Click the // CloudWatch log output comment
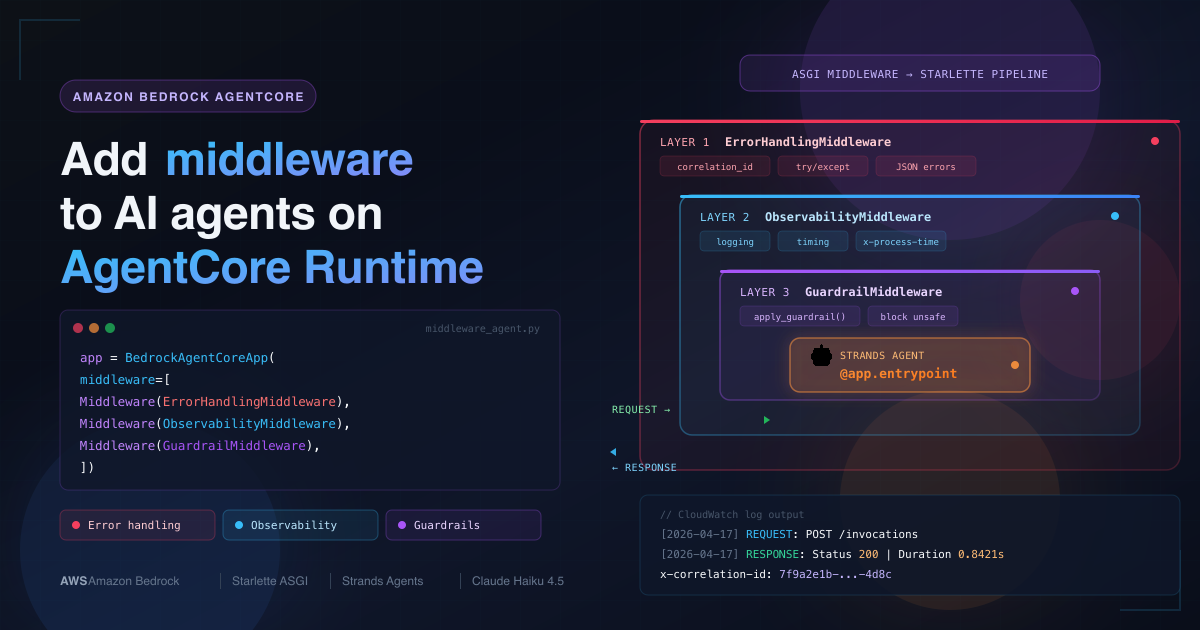Image resolution: width=1200 pixels, height=630 pixels. (732, 515)
